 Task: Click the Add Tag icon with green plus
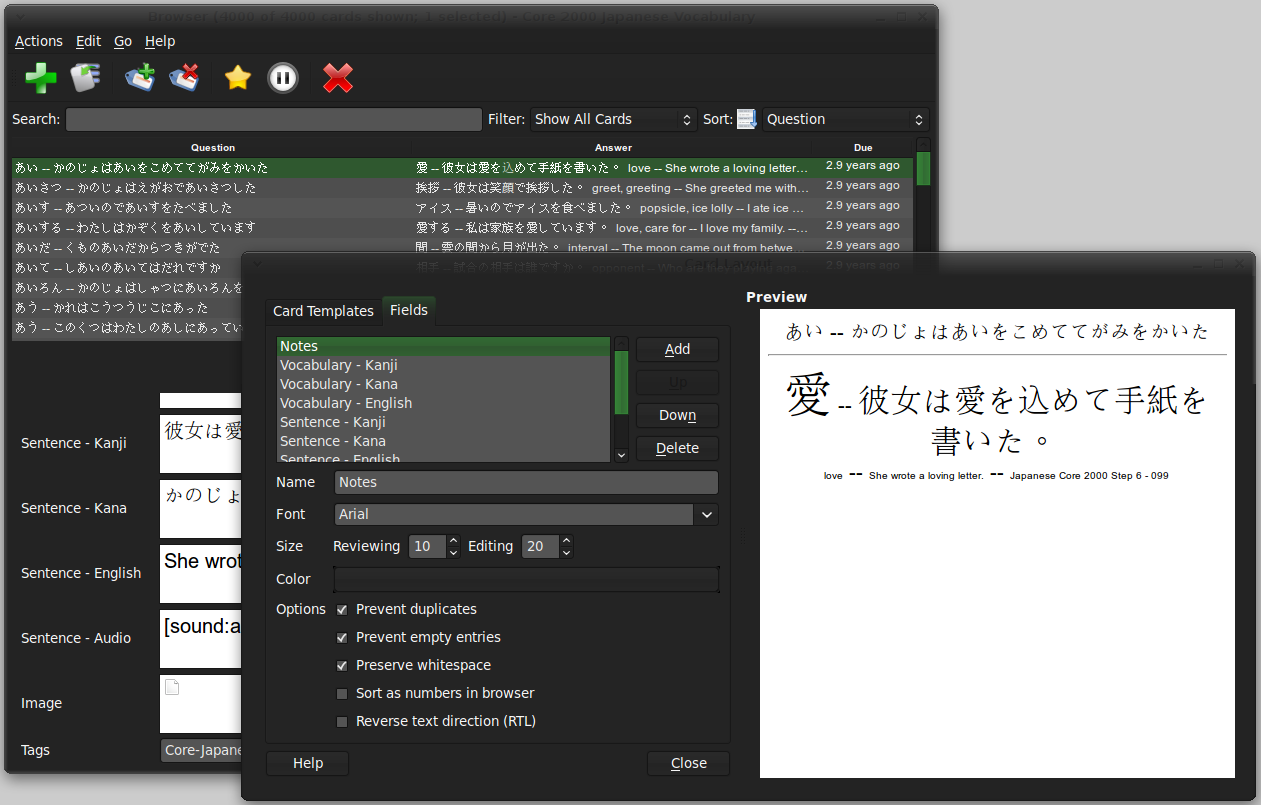pos(140,78)
